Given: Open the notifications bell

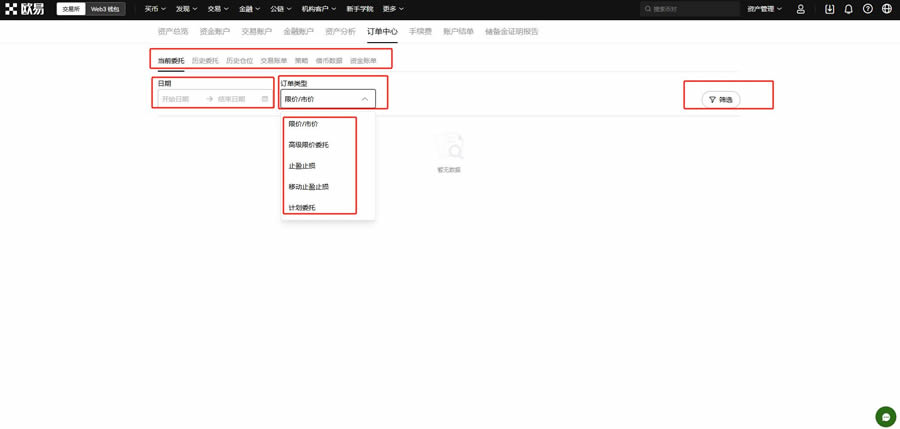Looking at the screenshot, I should point(849,9).
